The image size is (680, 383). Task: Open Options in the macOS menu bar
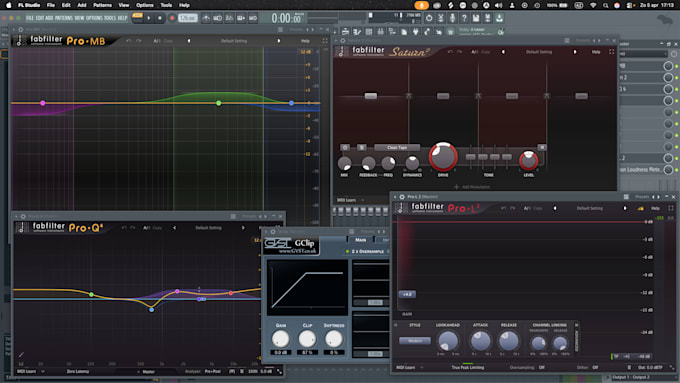145,5
